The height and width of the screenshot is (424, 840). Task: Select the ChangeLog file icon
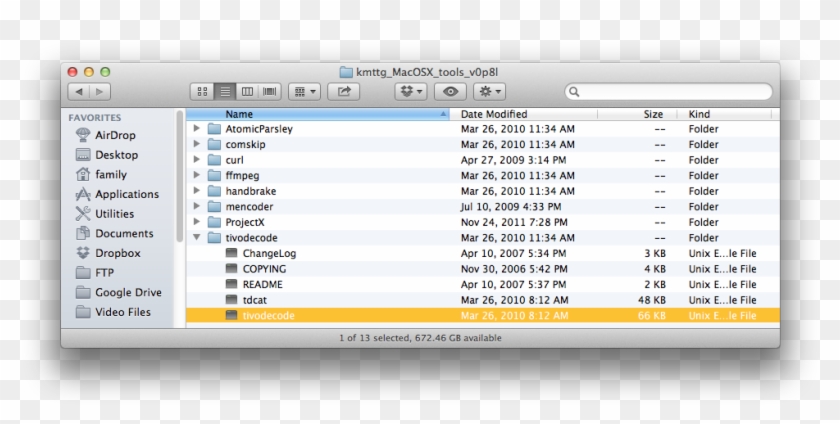click(x=231, y=253)
